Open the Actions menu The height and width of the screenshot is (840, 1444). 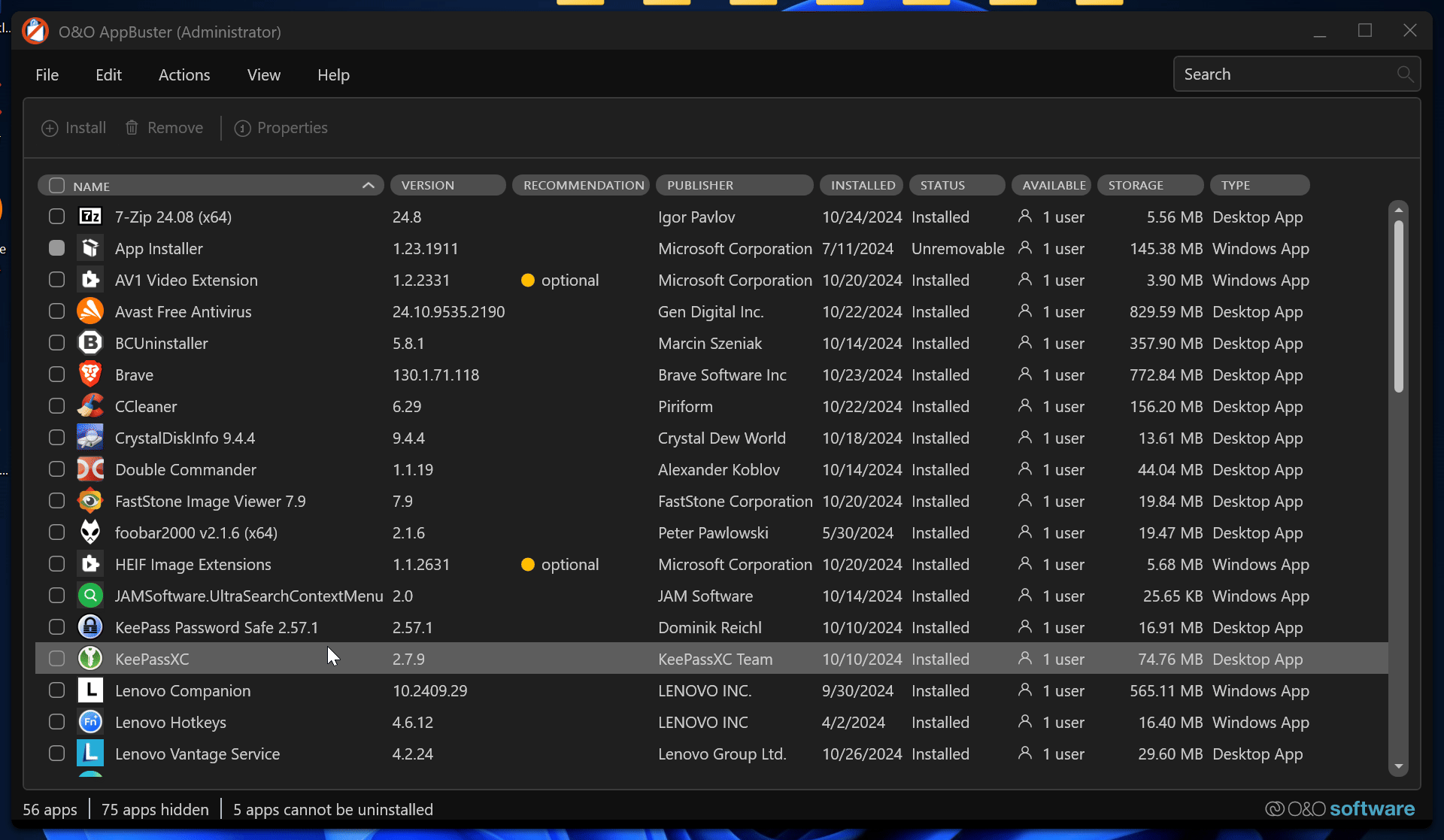tap(184, 74)
